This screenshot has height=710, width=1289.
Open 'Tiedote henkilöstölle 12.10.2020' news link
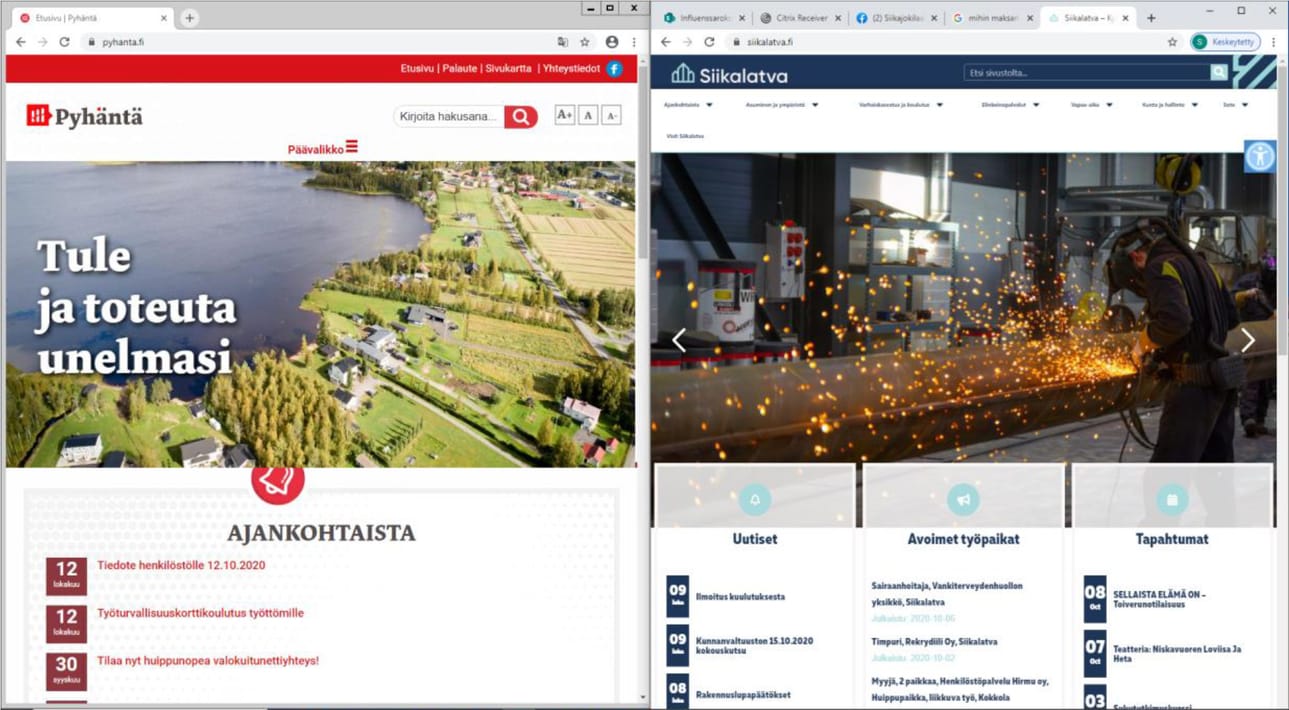[181, 565]
